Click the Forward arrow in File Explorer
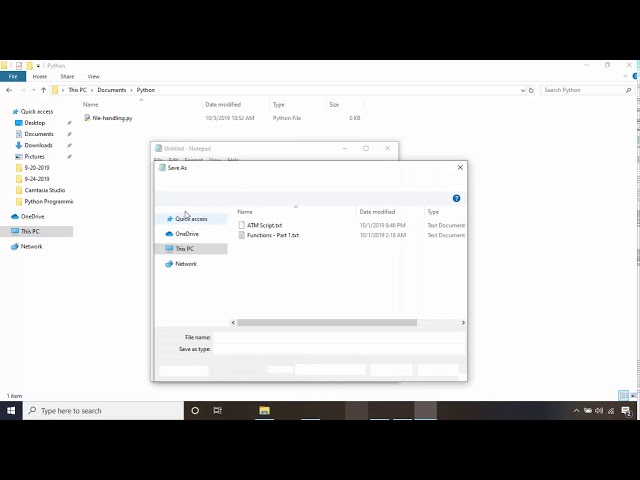Viewport: 640px width, 480px height. (23, 90)
